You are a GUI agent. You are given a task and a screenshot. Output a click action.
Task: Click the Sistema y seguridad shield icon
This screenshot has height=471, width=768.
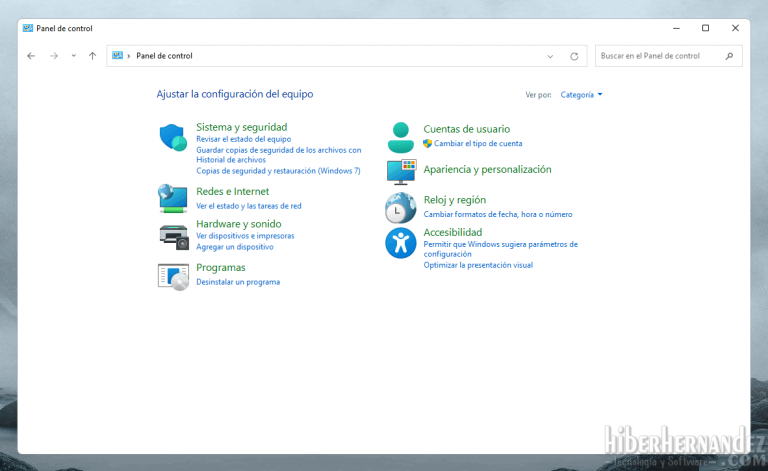[x=173, y=137]
